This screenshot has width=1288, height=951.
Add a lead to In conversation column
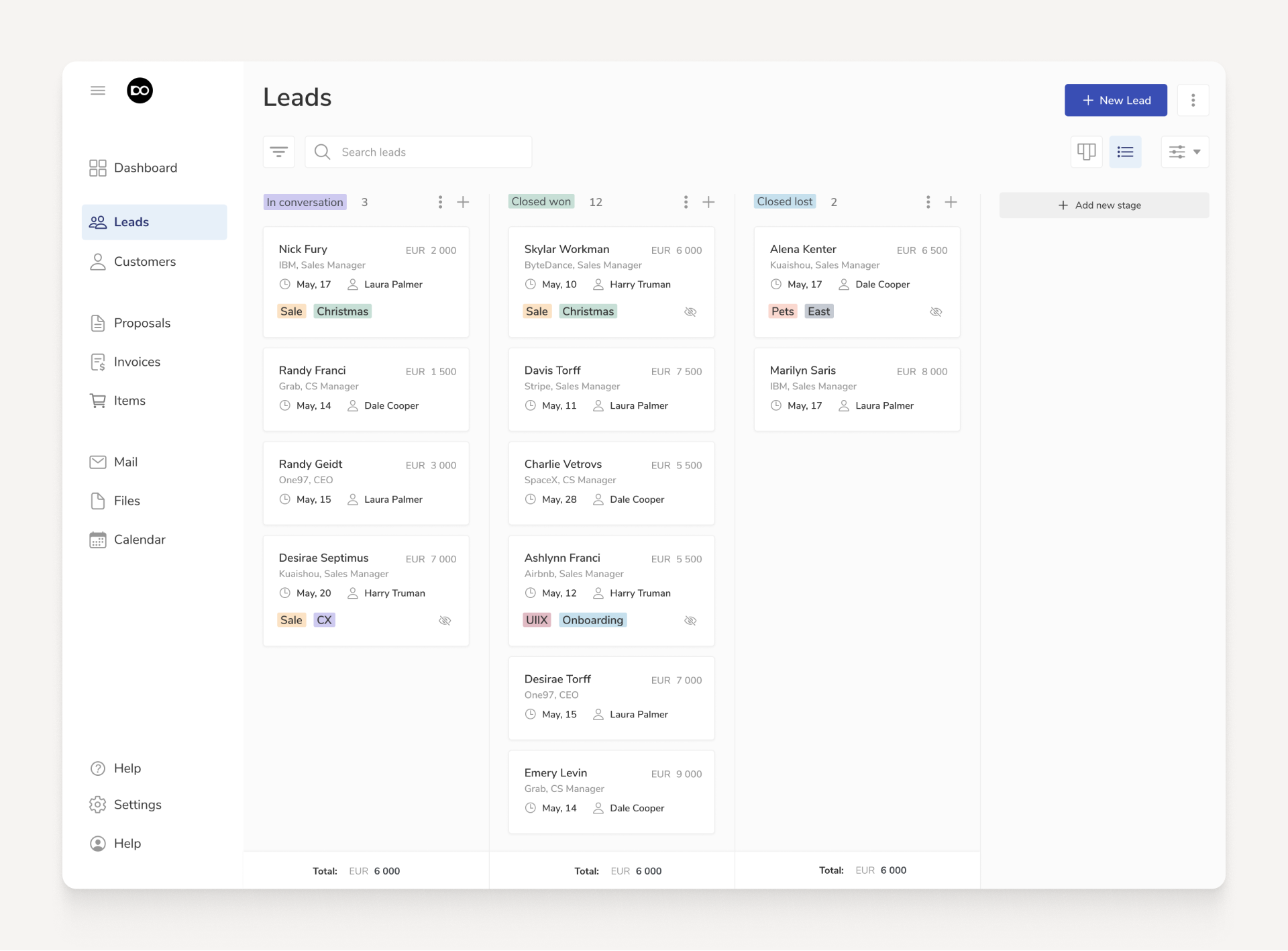pos(464,202)
